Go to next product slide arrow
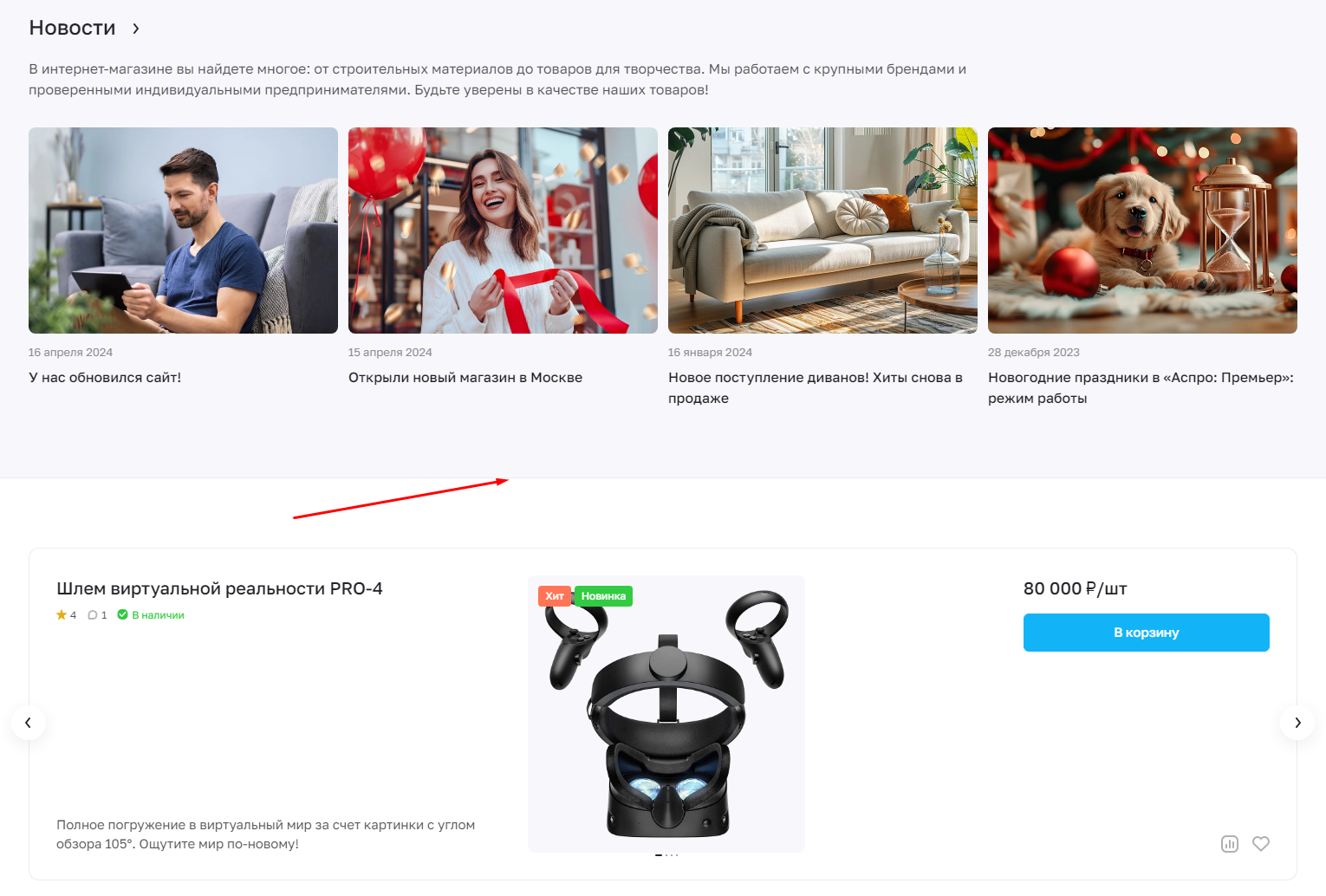 1297,723
